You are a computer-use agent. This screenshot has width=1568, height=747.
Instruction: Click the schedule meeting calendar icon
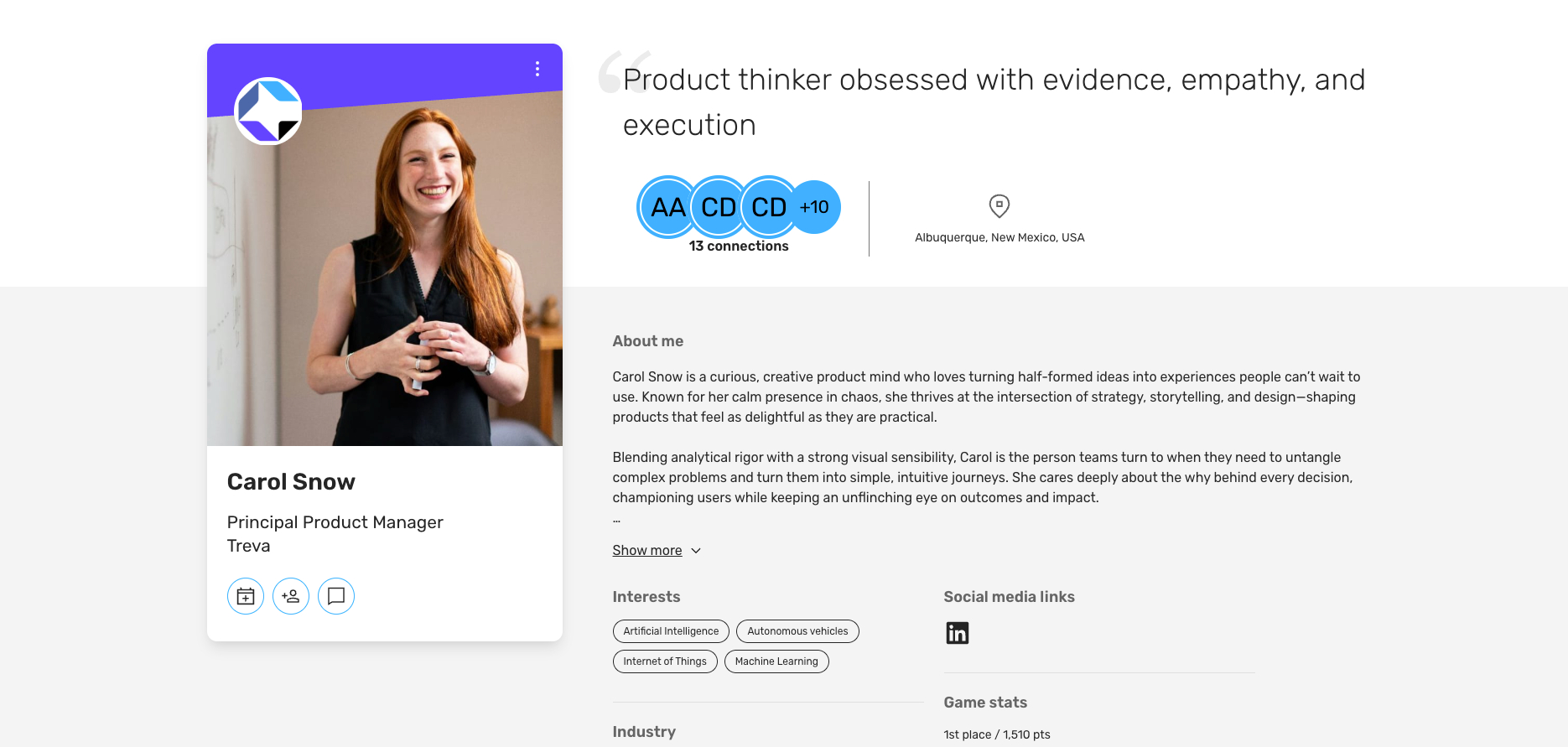(246, 596)
